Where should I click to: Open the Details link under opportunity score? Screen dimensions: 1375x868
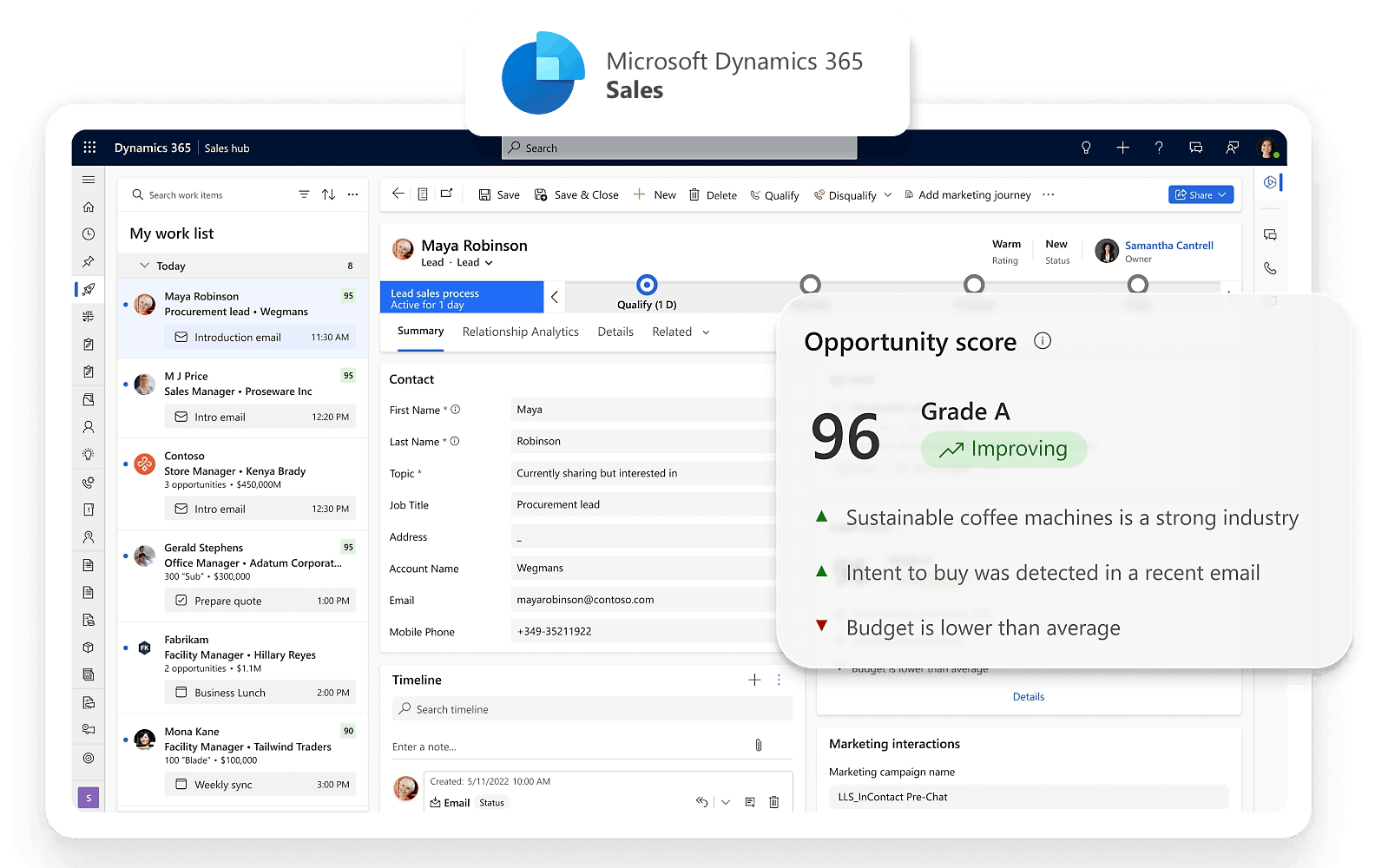[x=1029, y=697]
